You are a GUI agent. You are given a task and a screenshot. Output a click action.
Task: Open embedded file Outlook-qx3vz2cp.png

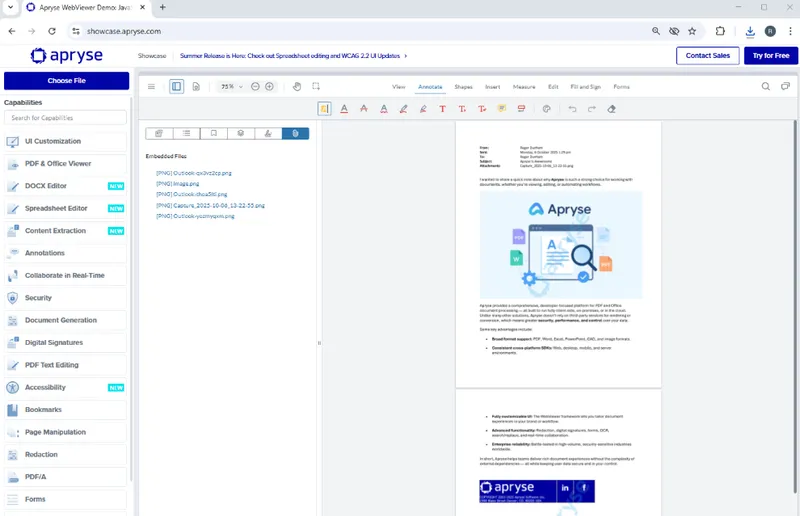(194, 173)
